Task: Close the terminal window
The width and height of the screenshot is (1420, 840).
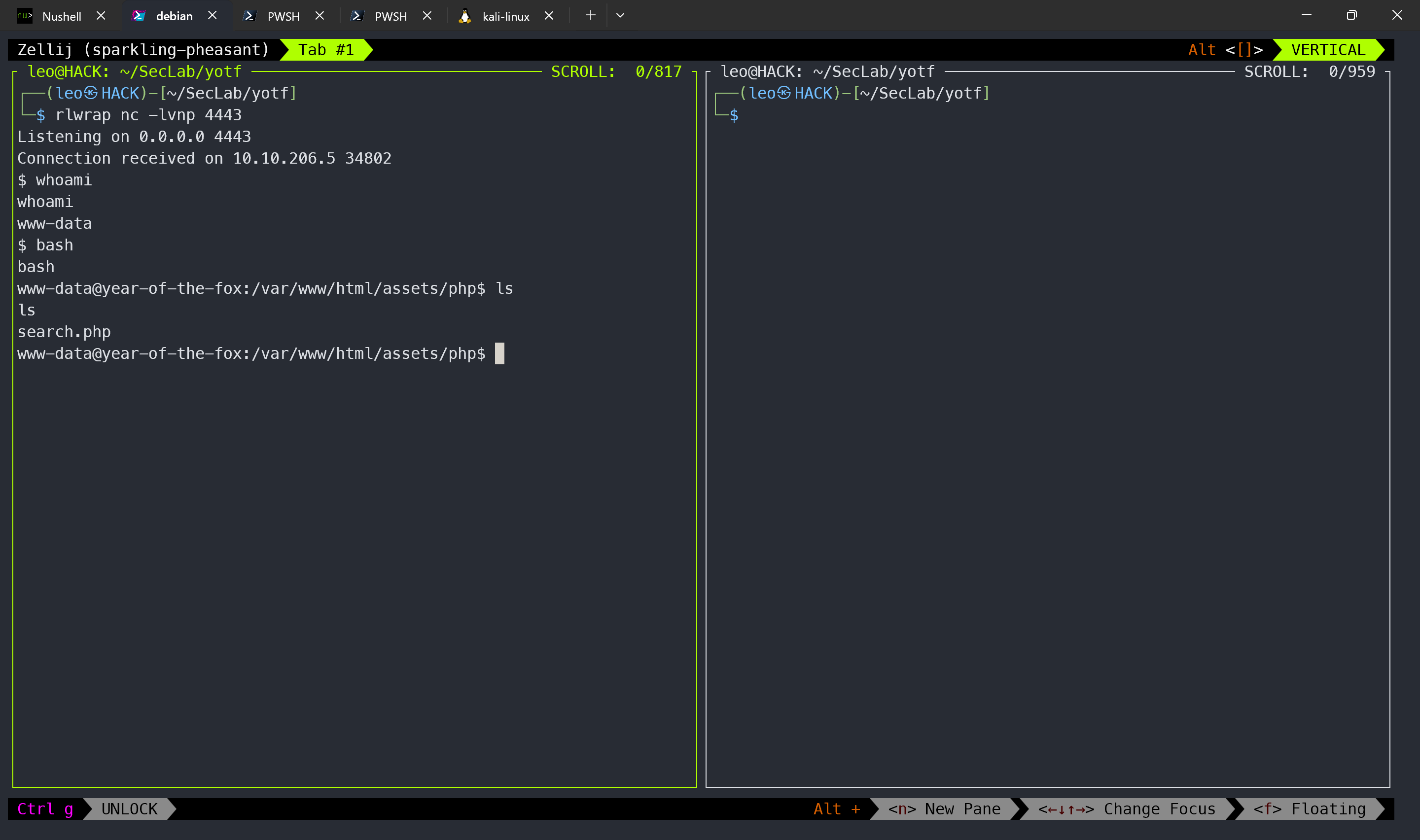Action: click(1397, 15)
